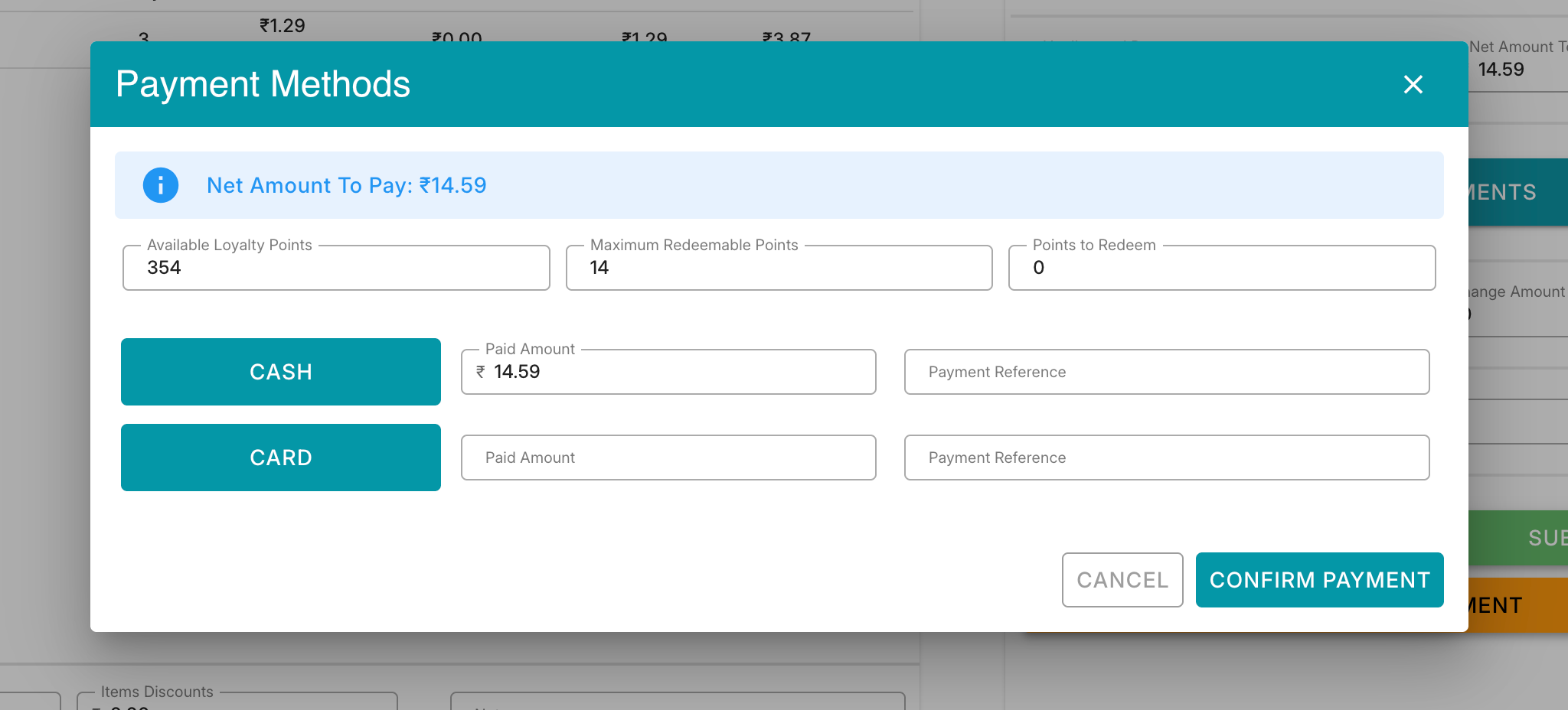
Task: Click the Points to Redeem field
Action: 1222,268
